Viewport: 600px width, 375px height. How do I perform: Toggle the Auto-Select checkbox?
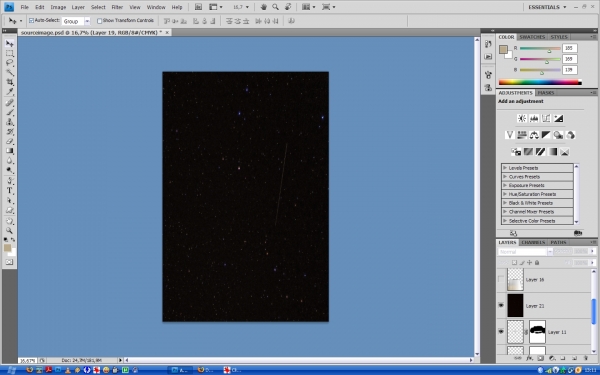31,21
